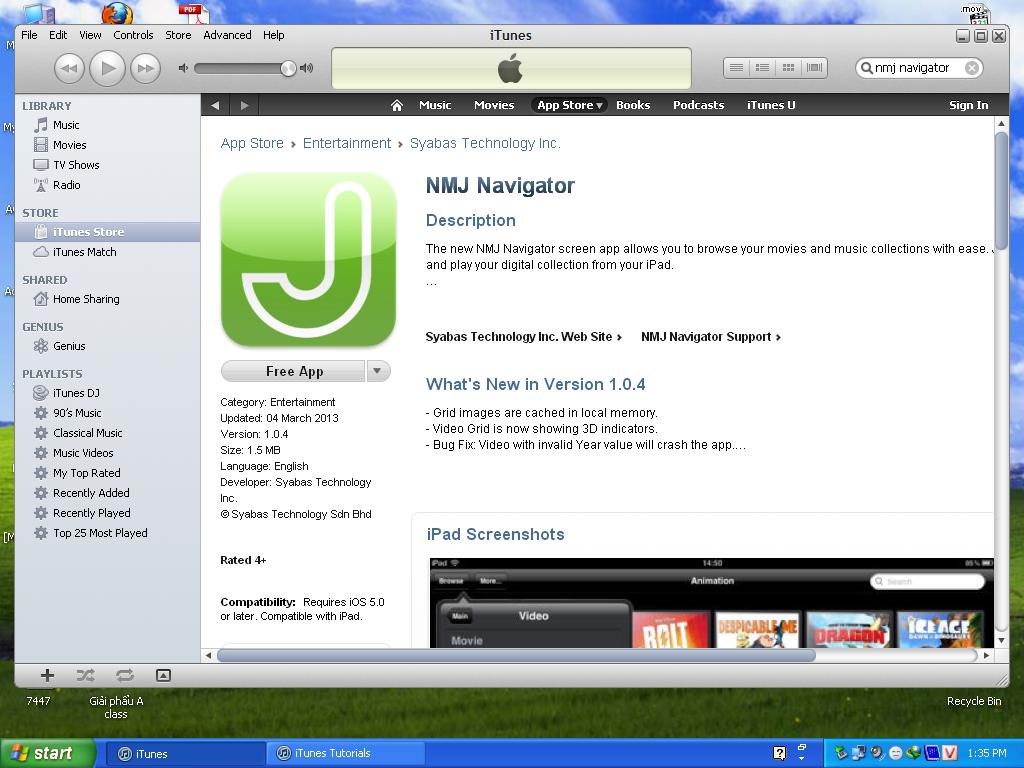Add a new playlist with the plus button

coord(47,675)
